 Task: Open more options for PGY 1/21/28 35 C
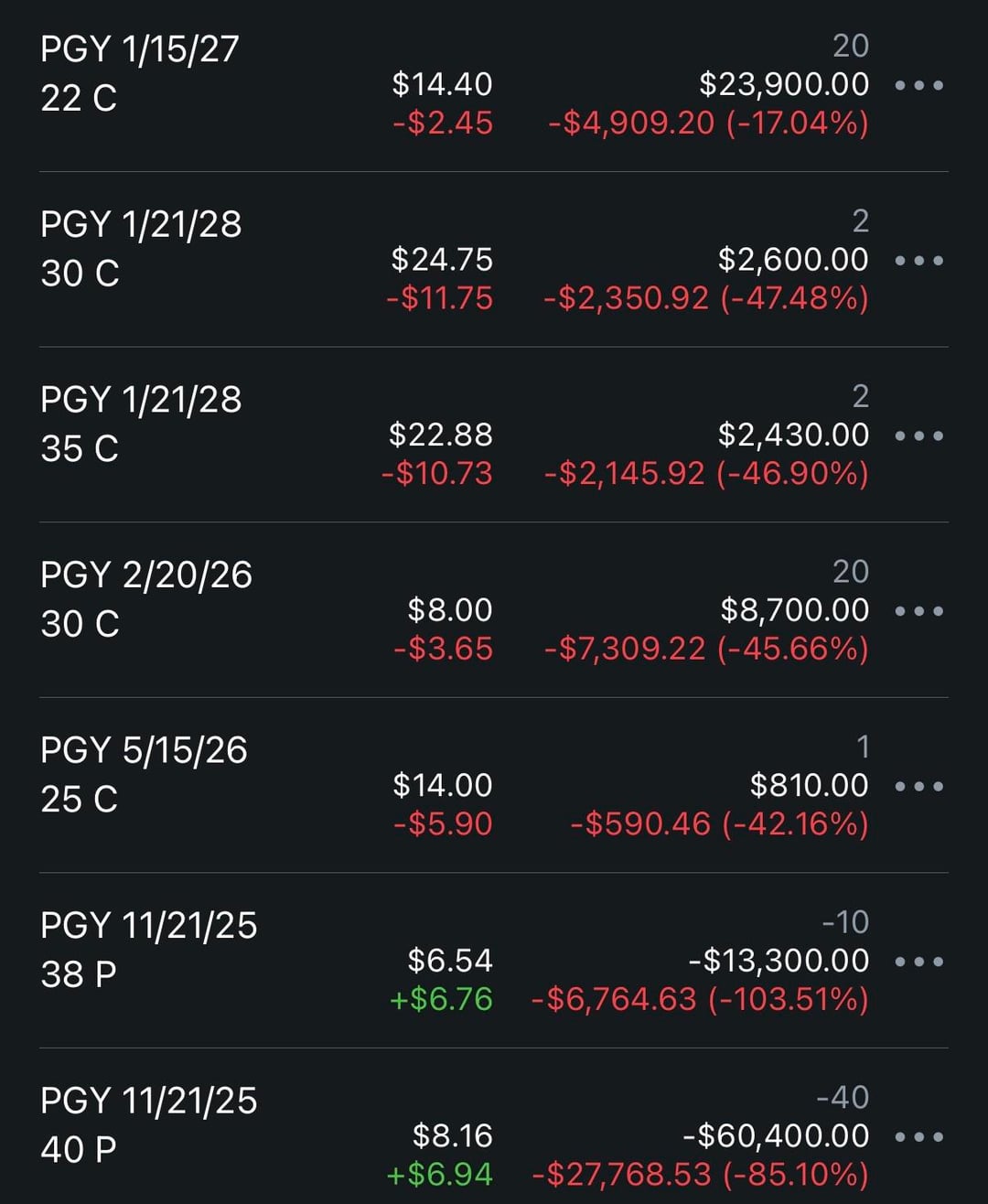coord(918,435)
